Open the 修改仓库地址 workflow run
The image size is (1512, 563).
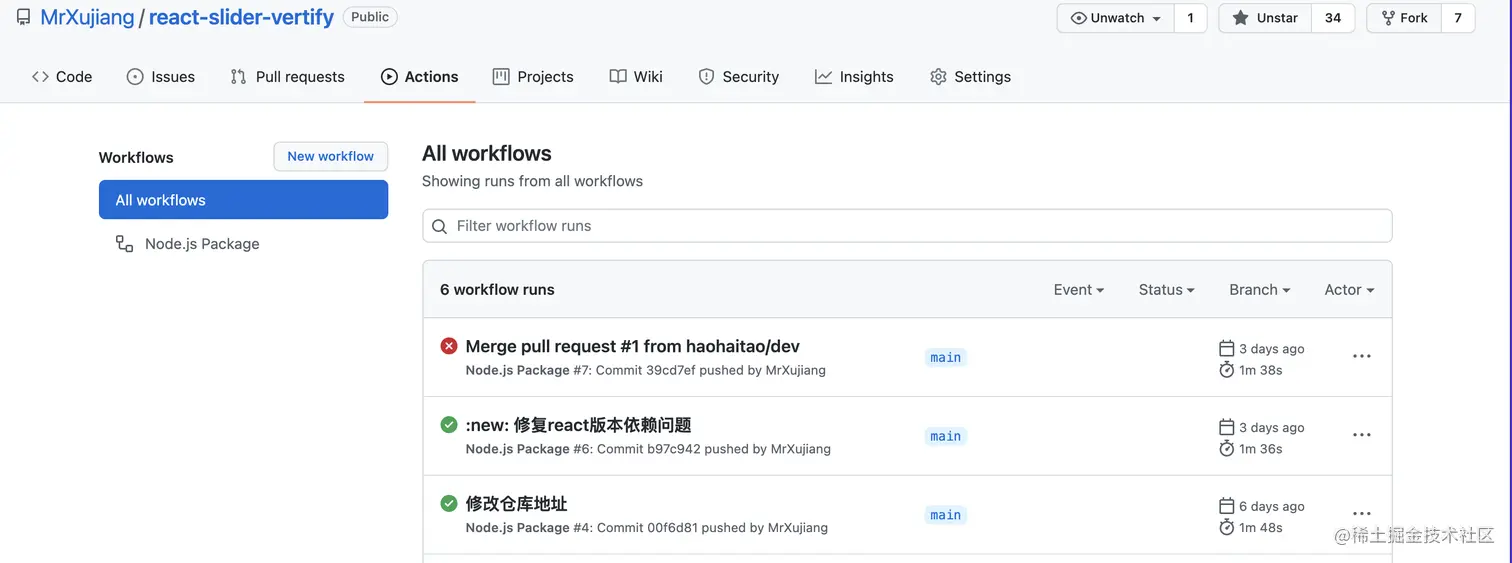517,504
